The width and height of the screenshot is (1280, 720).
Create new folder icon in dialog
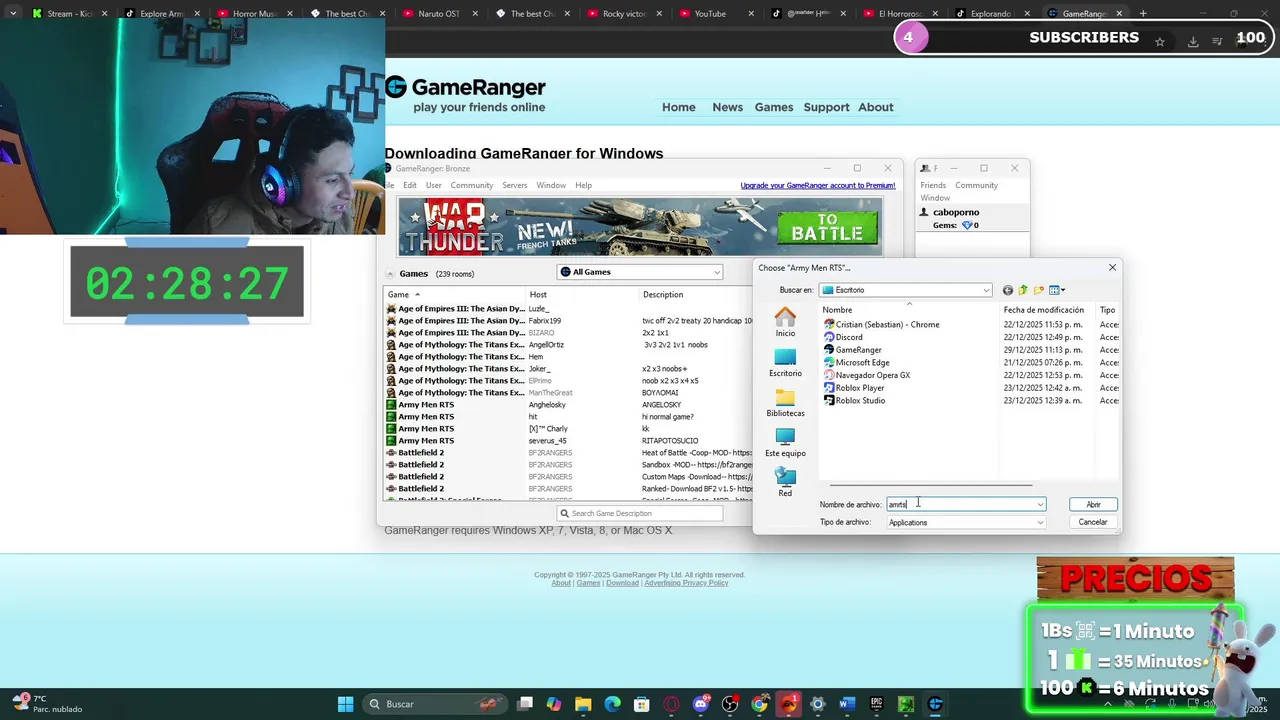(1038, 290)
